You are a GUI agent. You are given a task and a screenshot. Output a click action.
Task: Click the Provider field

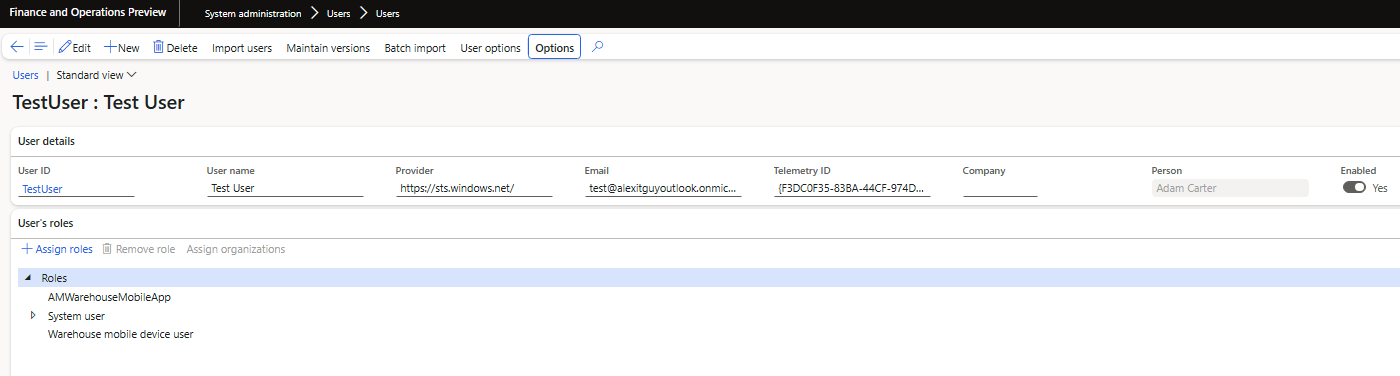click(x=474, y=188)
